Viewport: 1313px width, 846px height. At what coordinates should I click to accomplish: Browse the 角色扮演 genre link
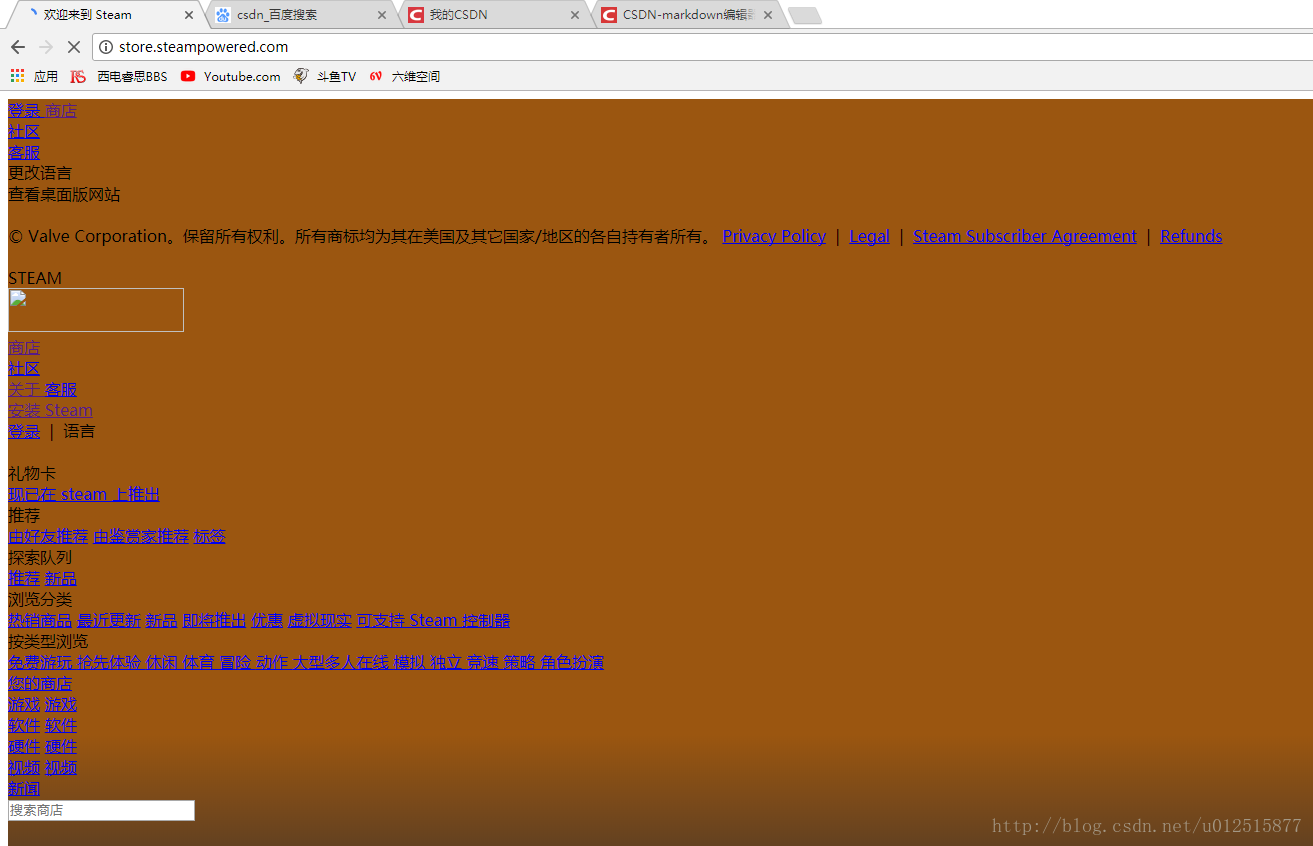pyautogui.click(x=572, y=662)
